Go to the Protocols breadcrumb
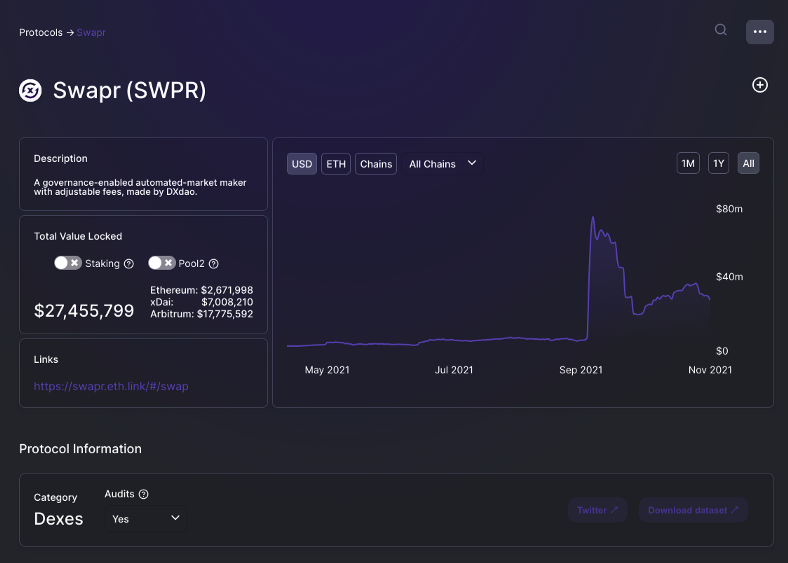This screenshot has width=788, height=563. tap(41, 33)
